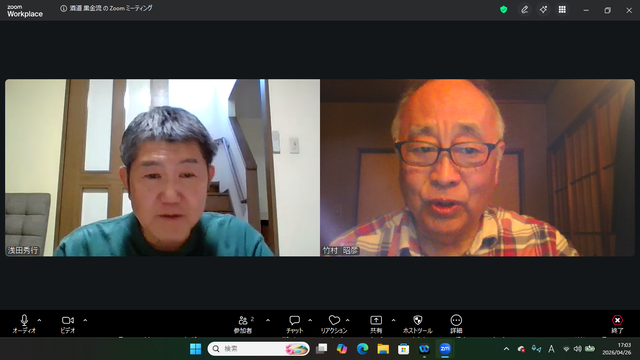Check the battery tray icon
640x360 pixels.
[x=590, y=349]
